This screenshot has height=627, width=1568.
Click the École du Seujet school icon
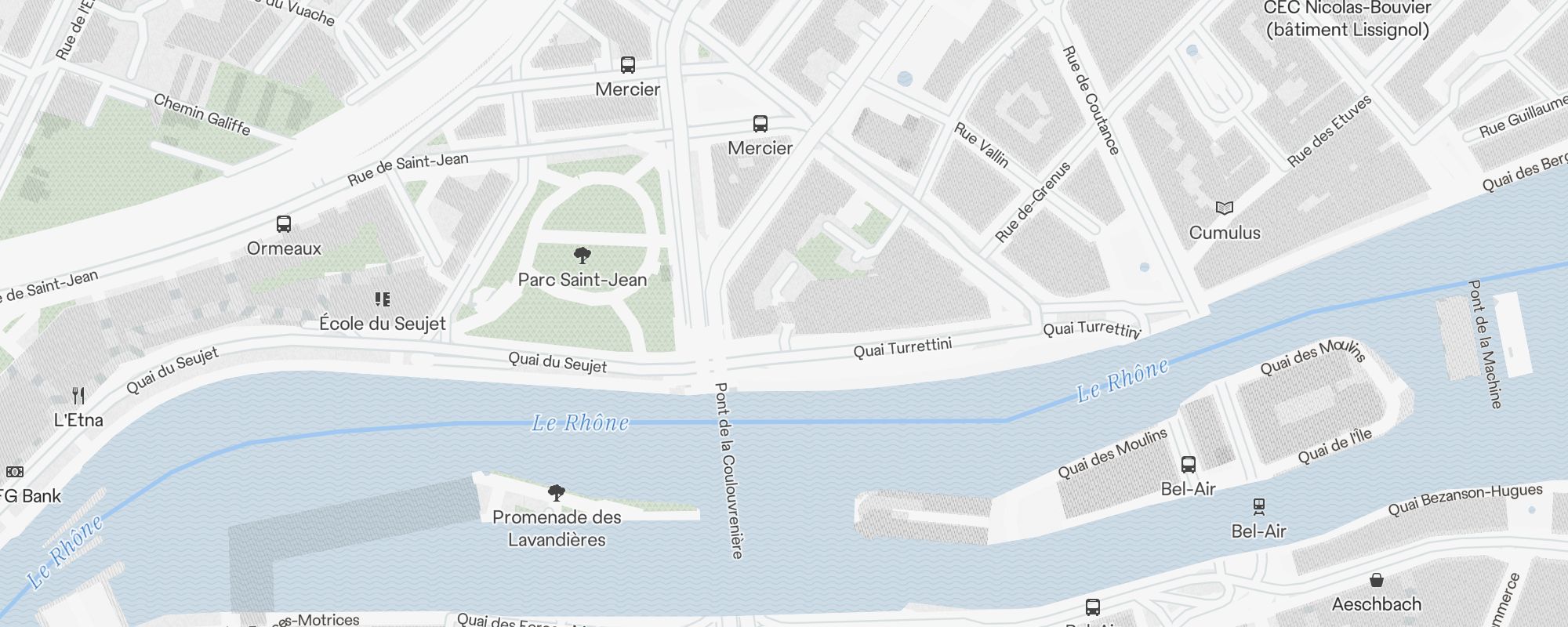tap(383, 299)
